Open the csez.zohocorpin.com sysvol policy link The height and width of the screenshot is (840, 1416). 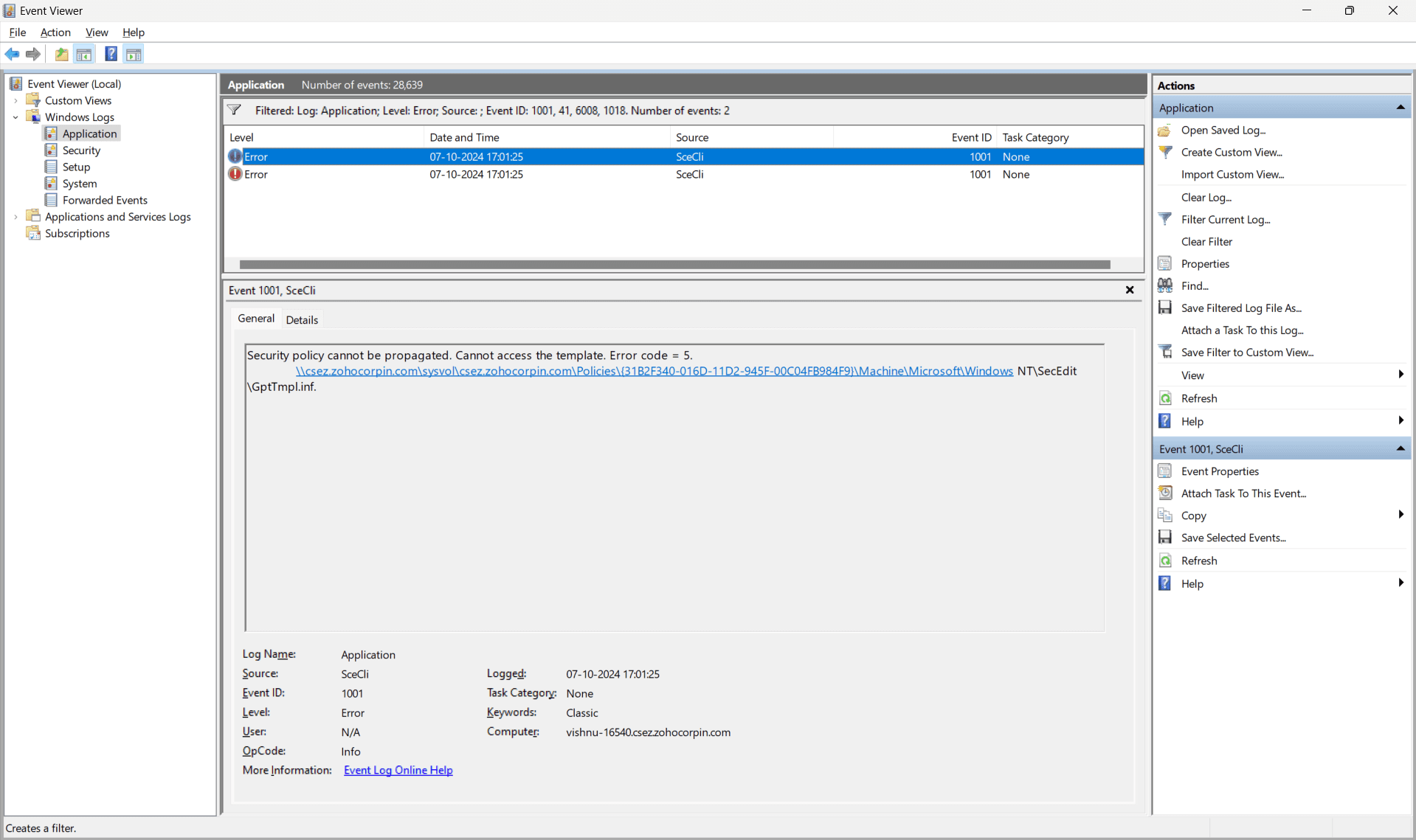point(655,371)
